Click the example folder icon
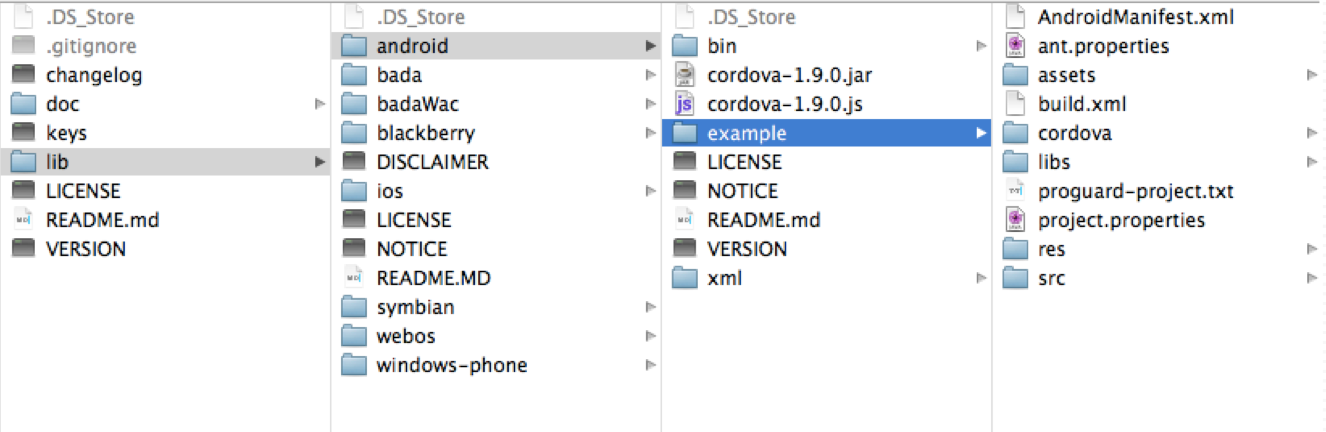The image size is (1326, 432). point(685,133)
